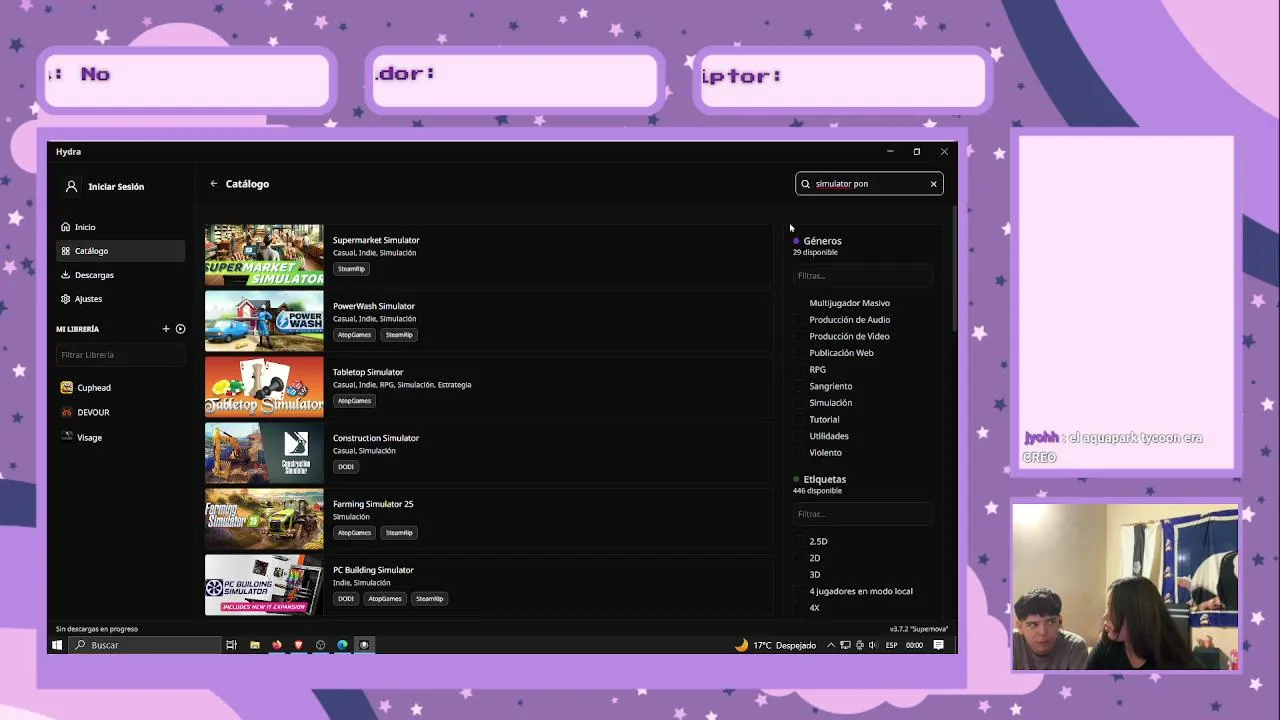This screenshot has height=720, width=1280.
Task: Open Farming Simulator 25 thumbnail
Action: (264, 519)
